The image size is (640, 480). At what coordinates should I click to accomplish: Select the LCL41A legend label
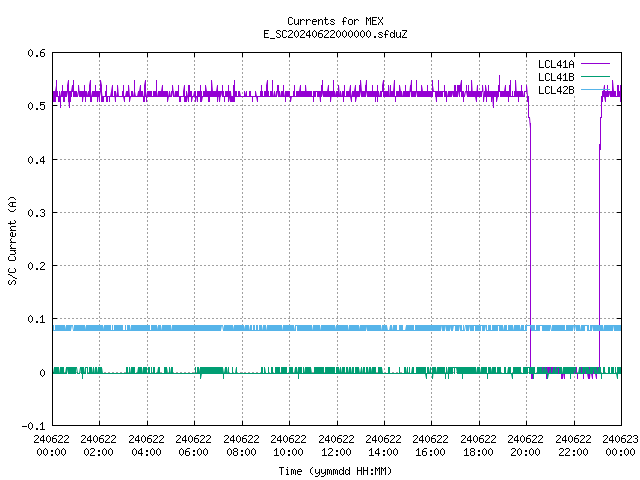556,64
